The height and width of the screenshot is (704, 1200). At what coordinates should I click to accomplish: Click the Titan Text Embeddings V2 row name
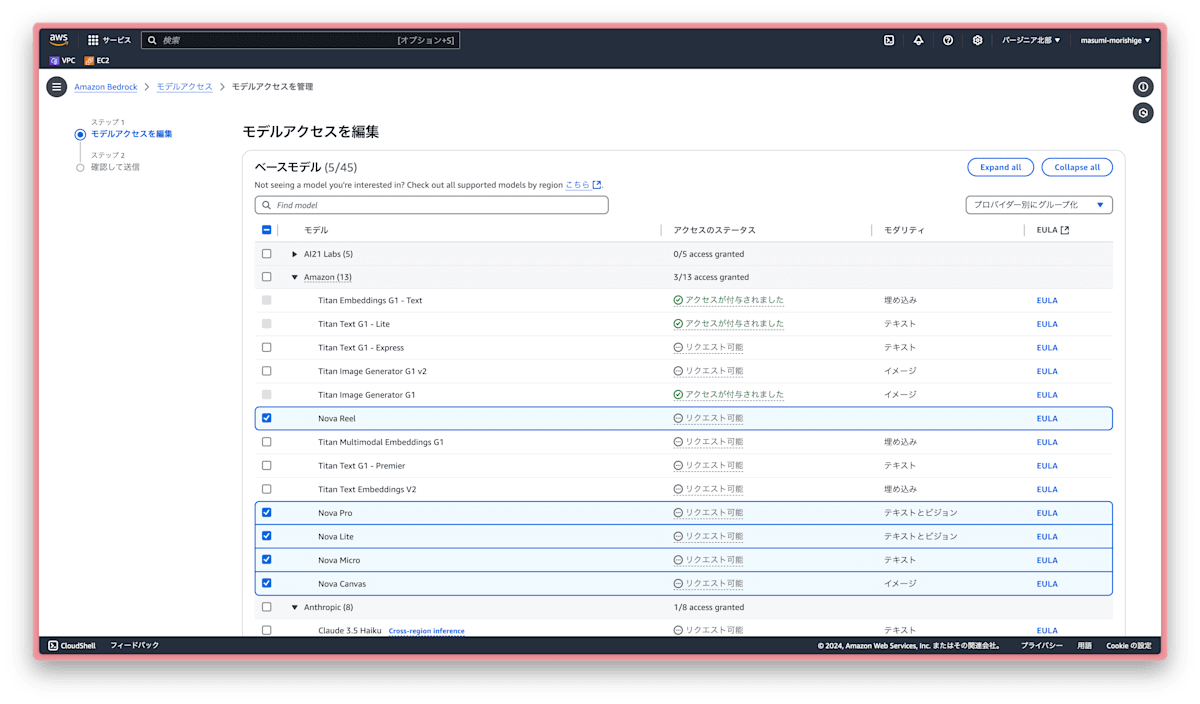(367, 489)
